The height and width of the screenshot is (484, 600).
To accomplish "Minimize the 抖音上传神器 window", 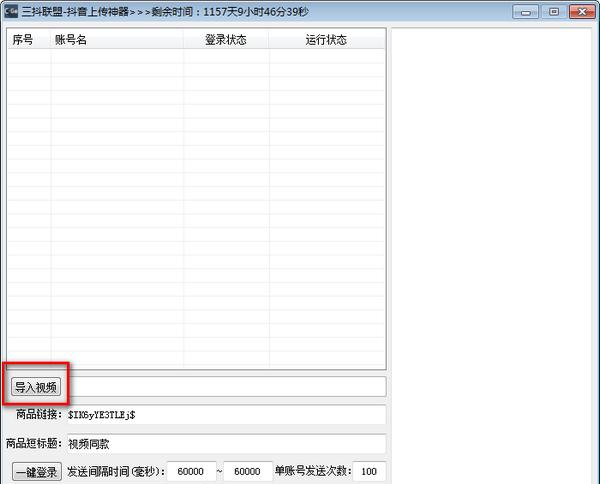I will coord(526,12).
